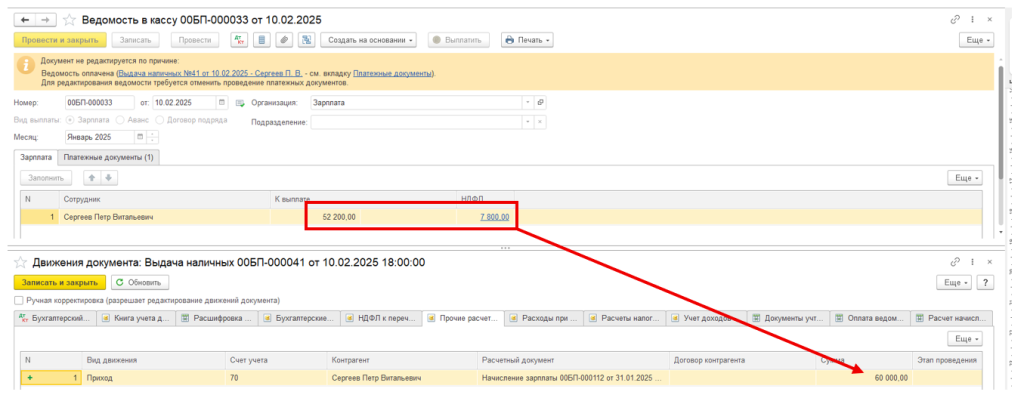Open Еще menu in Ведомость toolbar
Screen dimensions: 1024x398
976,40
